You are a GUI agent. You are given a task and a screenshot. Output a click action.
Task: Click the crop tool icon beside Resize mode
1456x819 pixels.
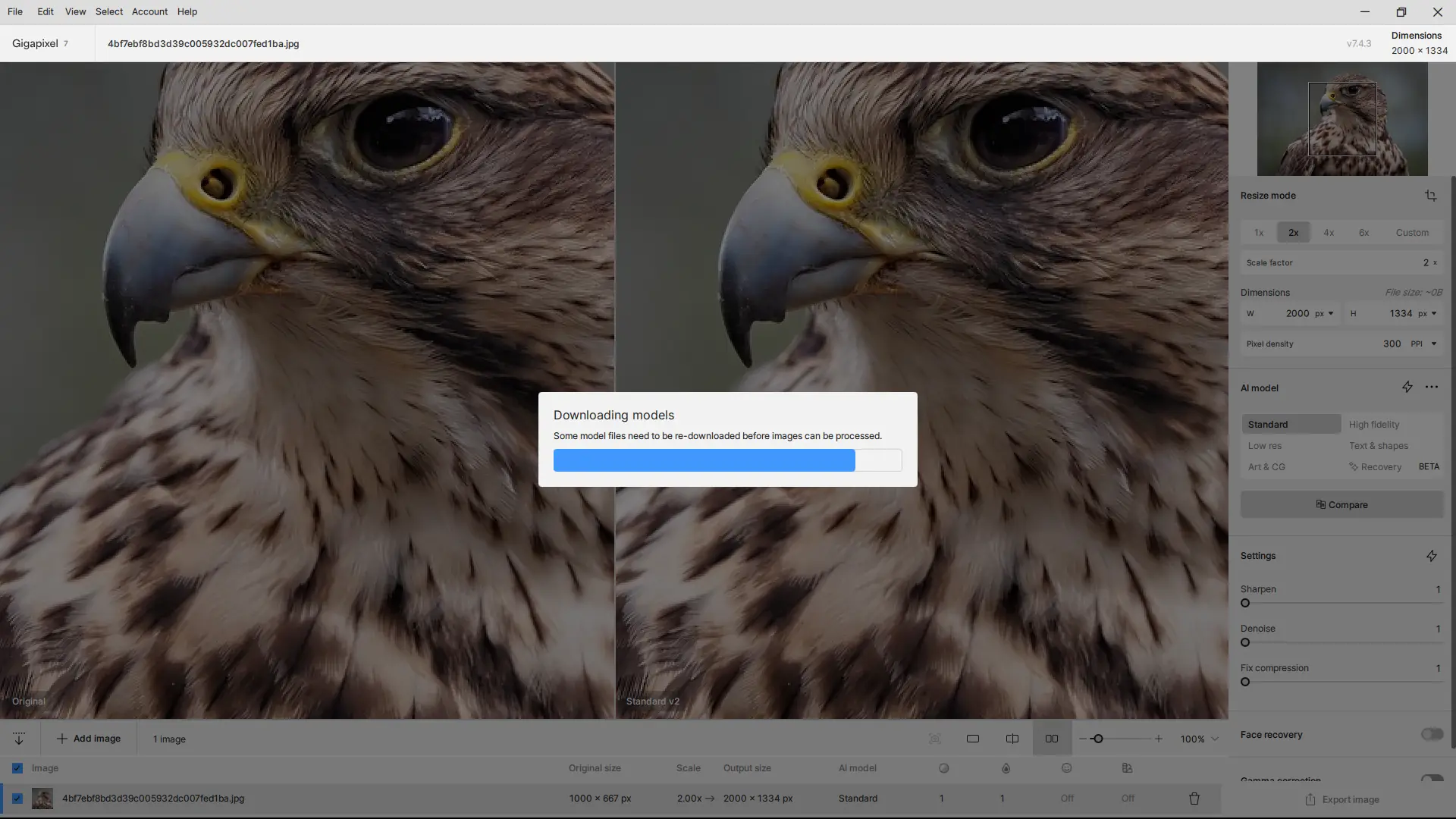(1430, 196)
